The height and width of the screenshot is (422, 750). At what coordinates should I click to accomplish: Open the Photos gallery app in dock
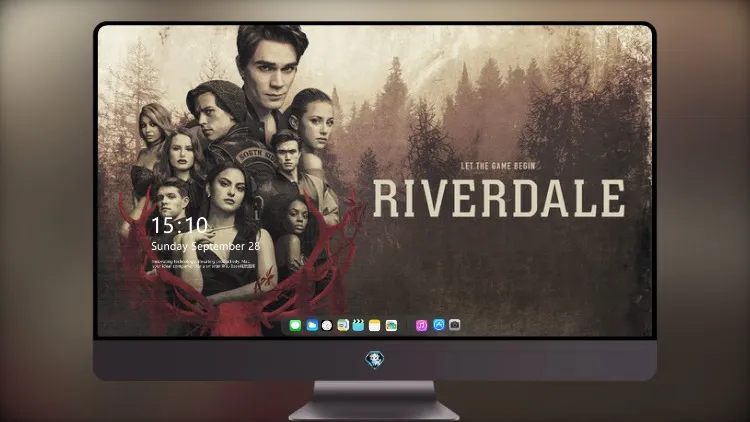coord(391,325)
